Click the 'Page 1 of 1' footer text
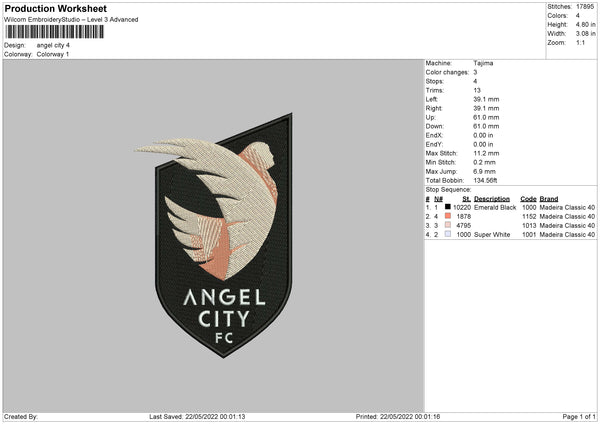 coord(579,417)
